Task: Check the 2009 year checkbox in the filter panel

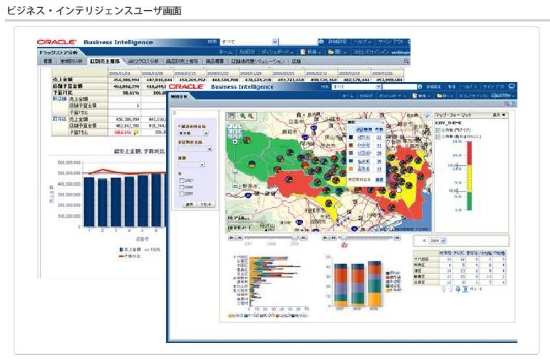Action: 182,194
